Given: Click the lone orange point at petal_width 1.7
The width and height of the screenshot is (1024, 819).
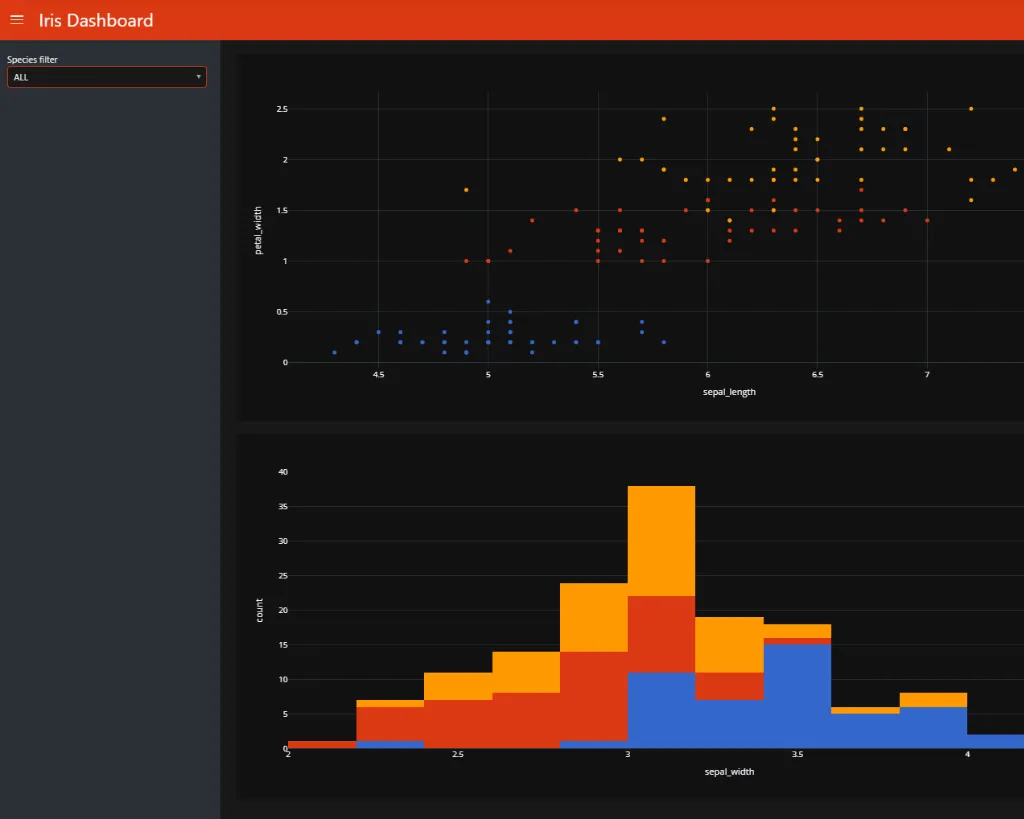Looking at the screenshot, I should tap(466, 190).
